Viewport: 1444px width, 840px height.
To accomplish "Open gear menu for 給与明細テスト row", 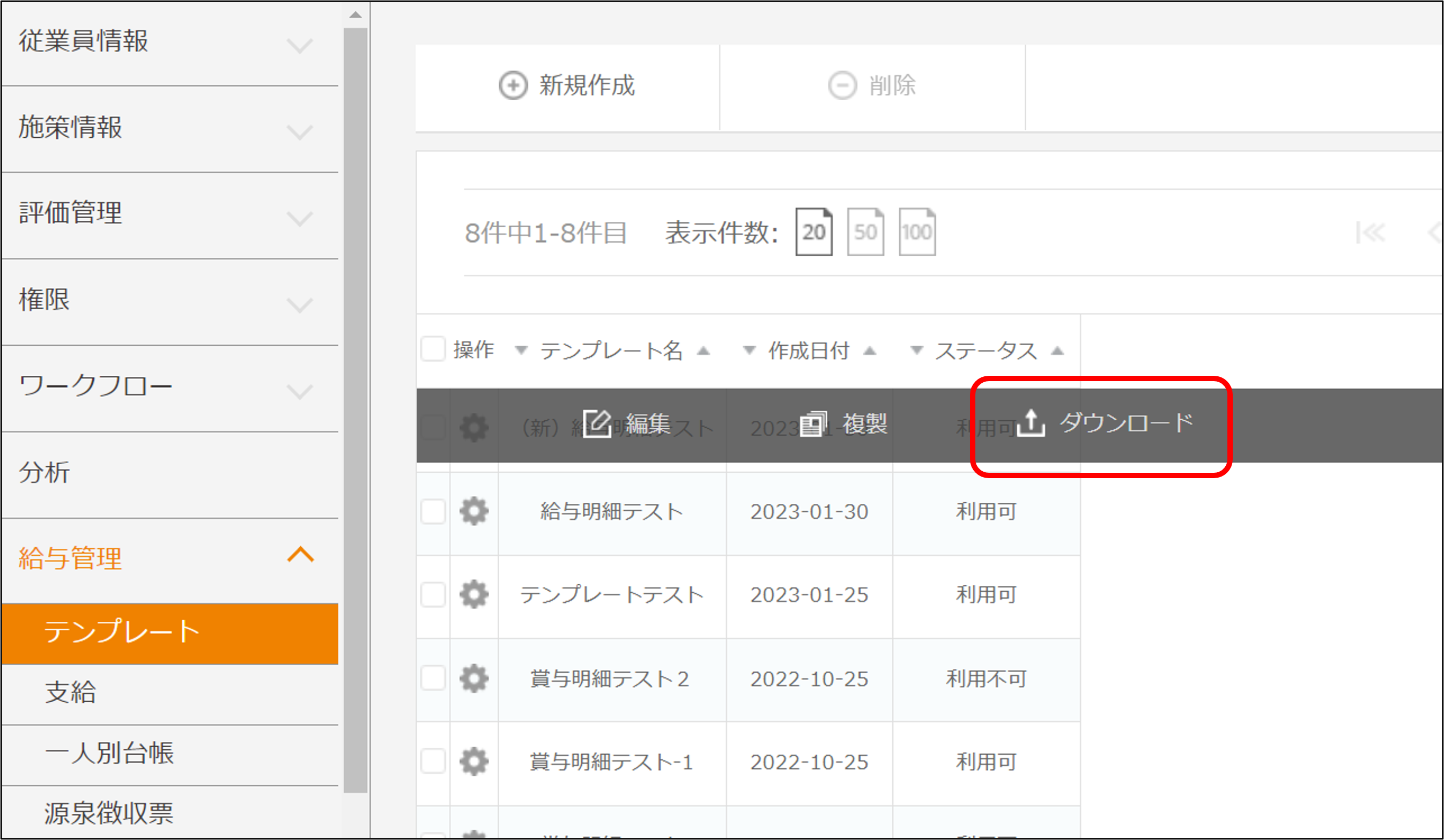I will (474, 511).
